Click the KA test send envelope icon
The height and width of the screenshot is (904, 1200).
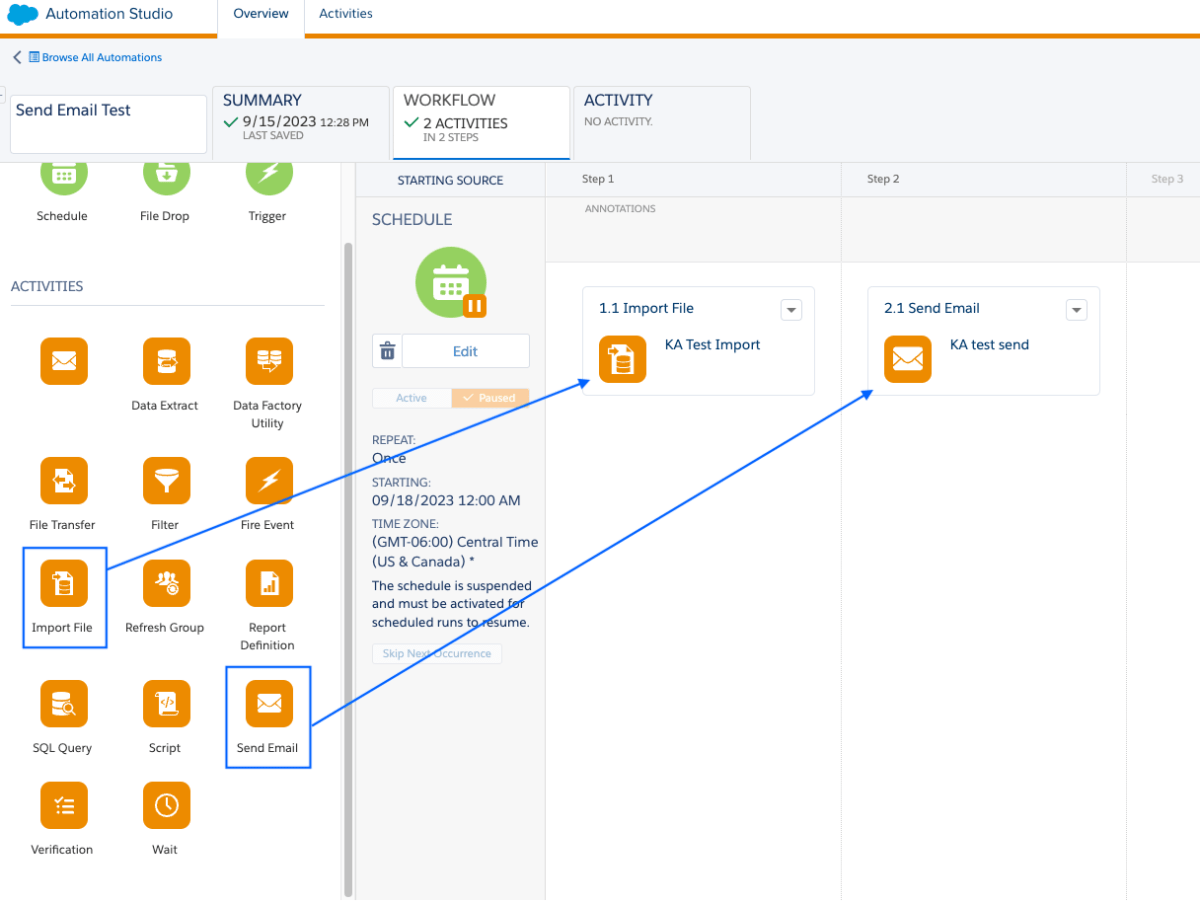coord(908,360)
